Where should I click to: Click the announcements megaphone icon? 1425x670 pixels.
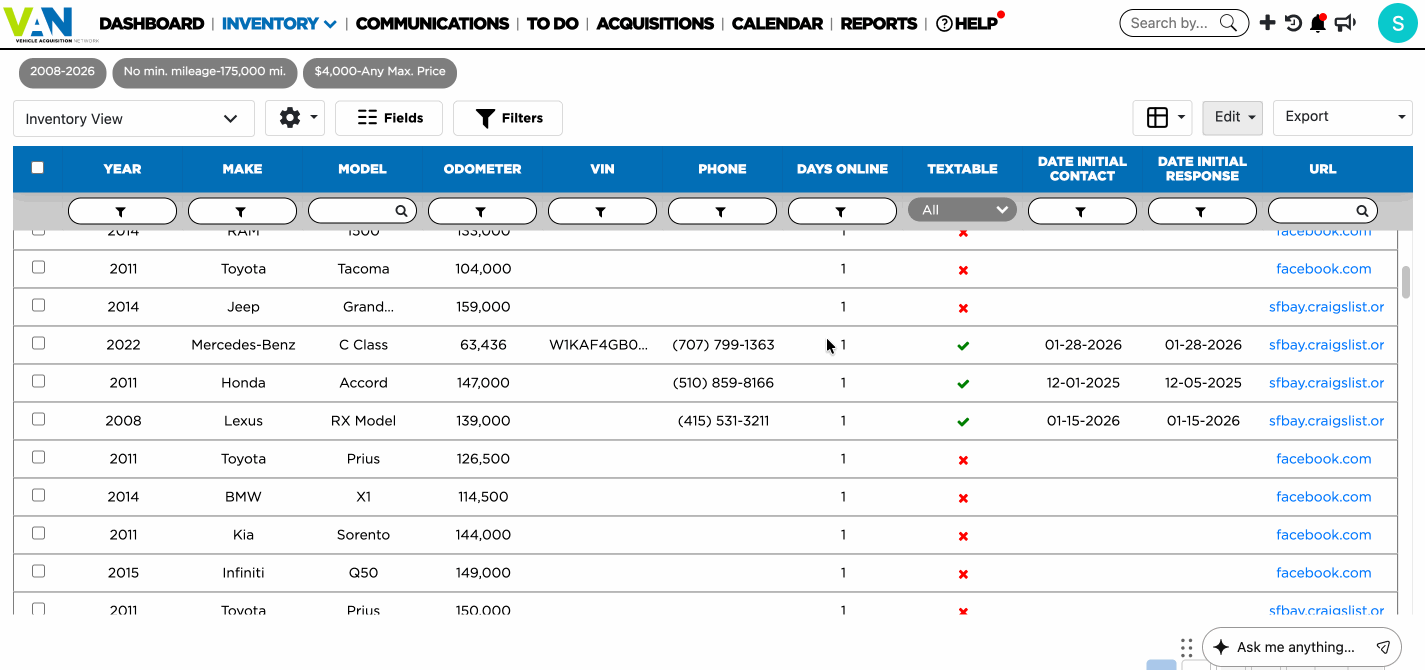(1346, 23)
